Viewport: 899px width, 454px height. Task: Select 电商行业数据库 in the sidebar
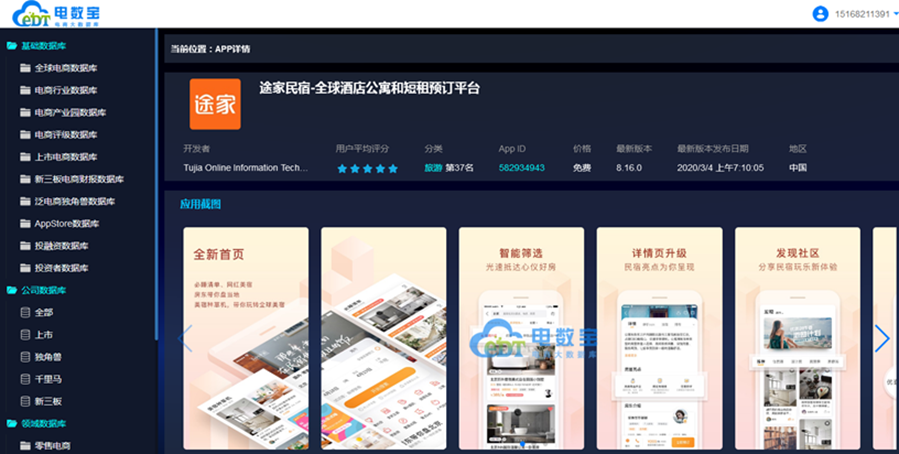click(65, 90)
